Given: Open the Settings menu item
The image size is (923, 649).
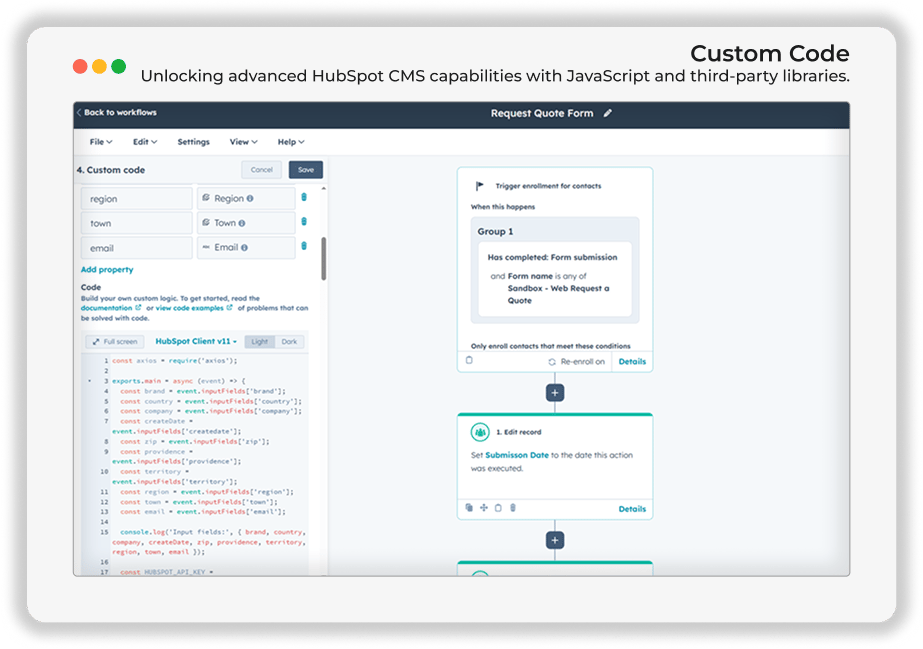Looking at the screenshot, I should coord(194,142).
